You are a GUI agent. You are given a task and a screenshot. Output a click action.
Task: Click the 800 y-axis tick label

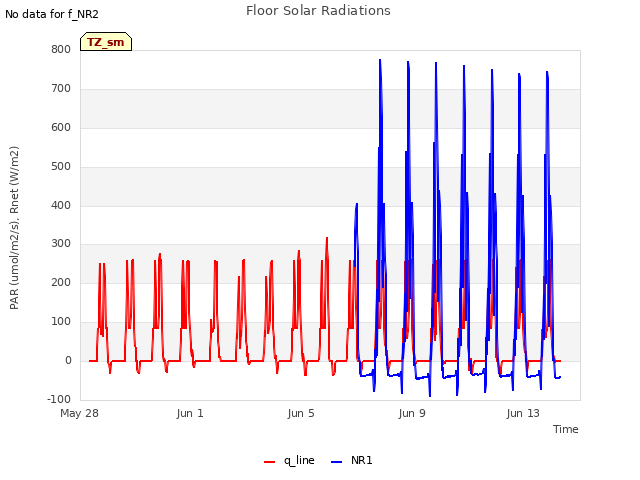tap(61, 49)
